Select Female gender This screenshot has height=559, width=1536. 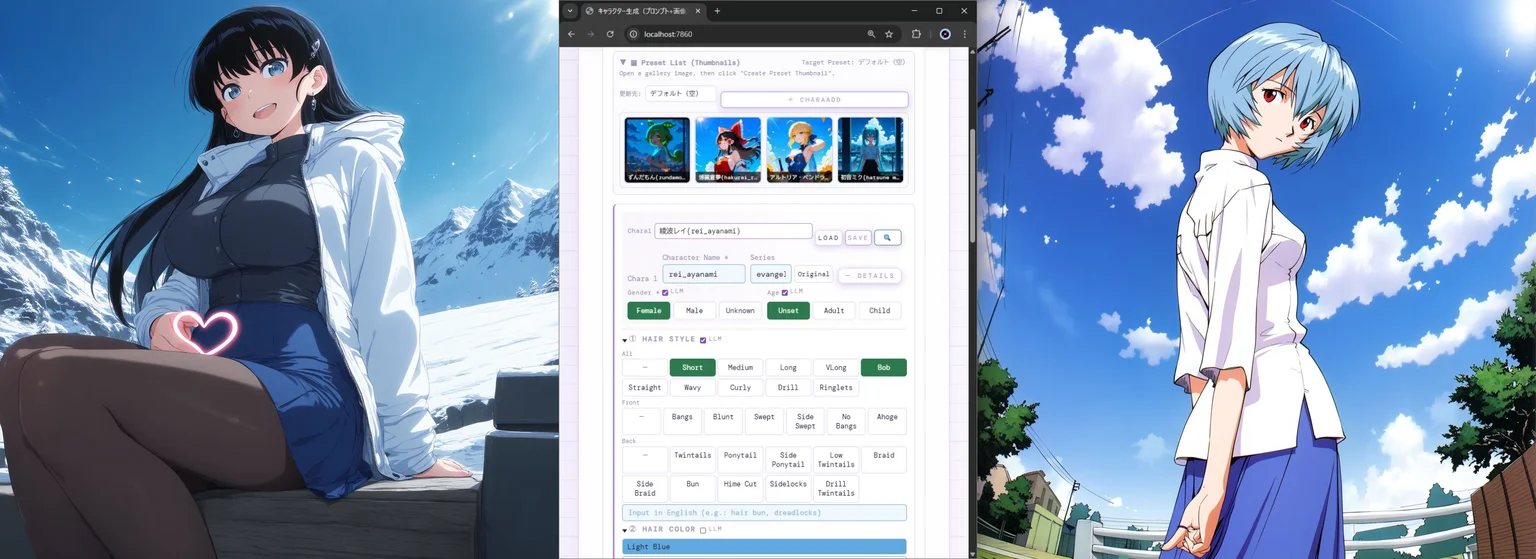coord(649,311)
